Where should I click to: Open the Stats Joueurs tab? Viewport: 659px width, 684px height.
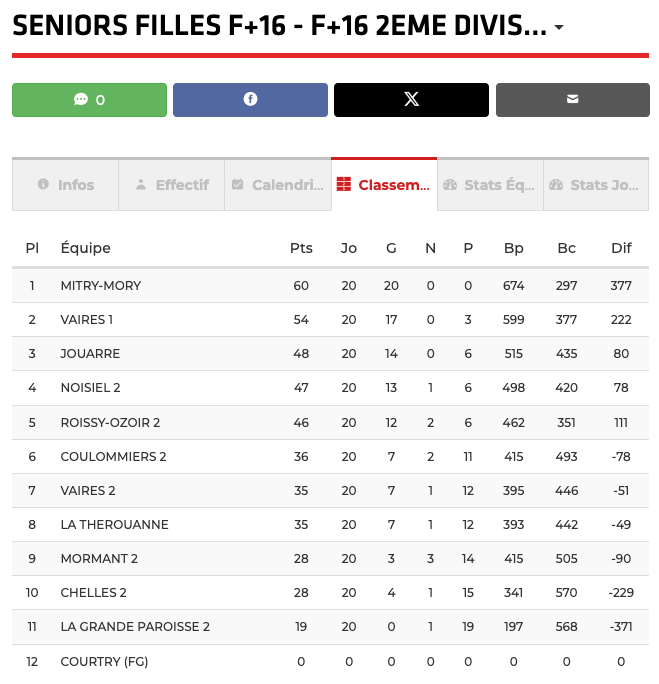(596, 185)
